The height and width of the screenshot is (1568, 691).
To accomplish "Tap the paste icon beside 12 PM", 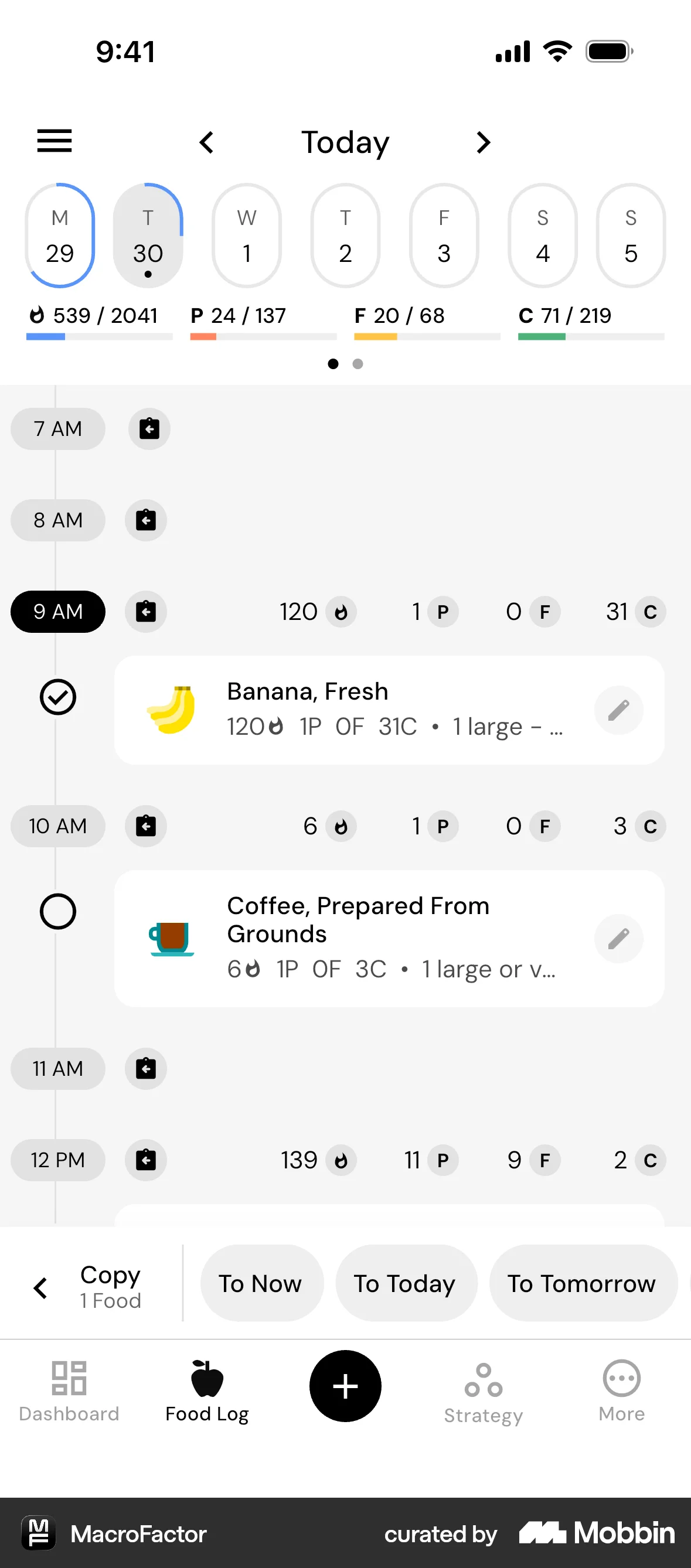I will point(146,1160).
